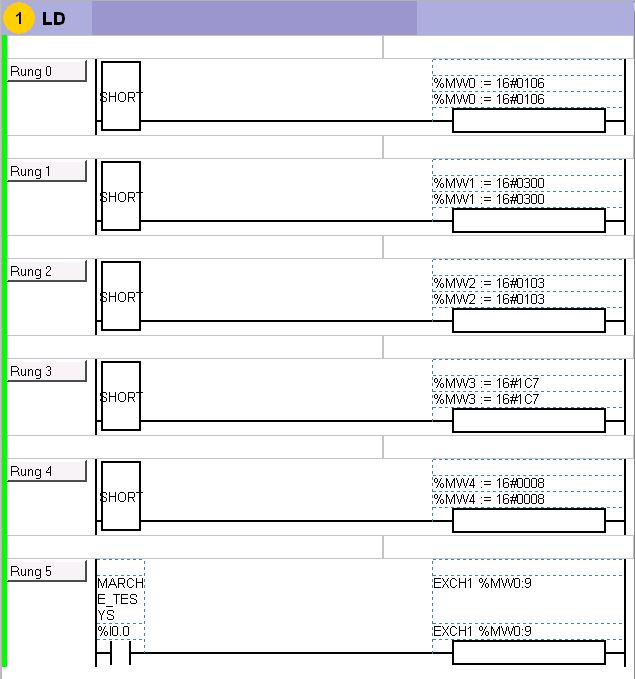The width and height of the screenshot is (635, 679).
Task: Select the SHORT block in Rung 1
Action: pos(121,196)
